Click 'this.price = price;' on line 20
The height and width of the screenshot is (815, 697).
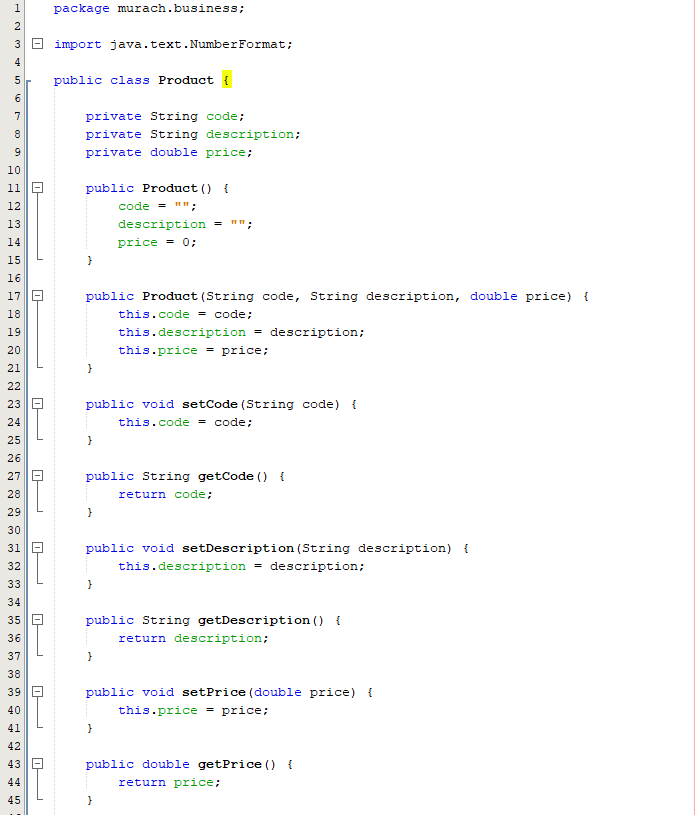pyautogui.click(x=193, y=350)
